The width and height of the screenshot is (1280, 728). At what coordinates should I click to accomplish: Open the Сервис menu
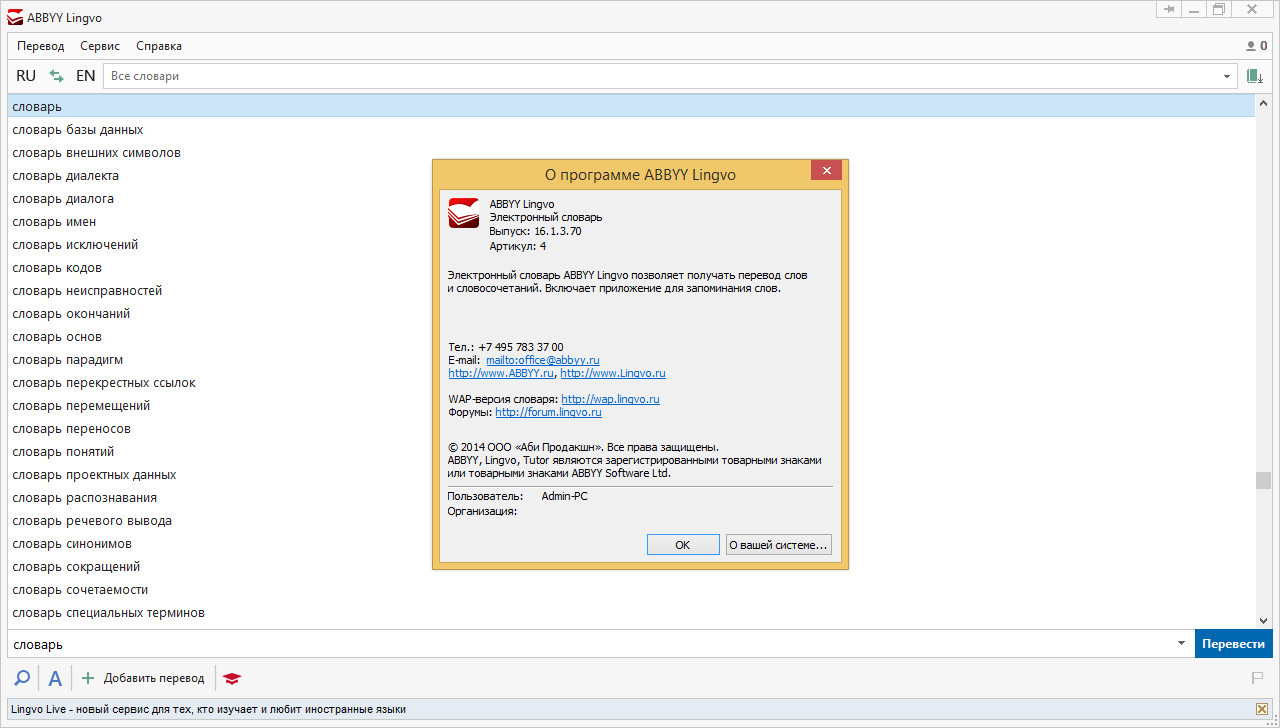[100, 46]
